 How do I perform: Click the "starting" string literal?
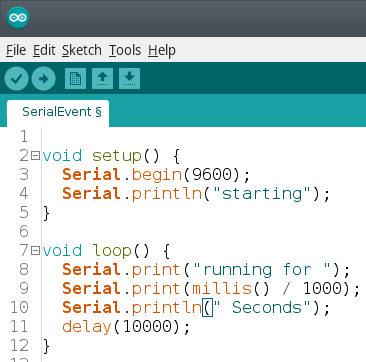coord(262,194)
